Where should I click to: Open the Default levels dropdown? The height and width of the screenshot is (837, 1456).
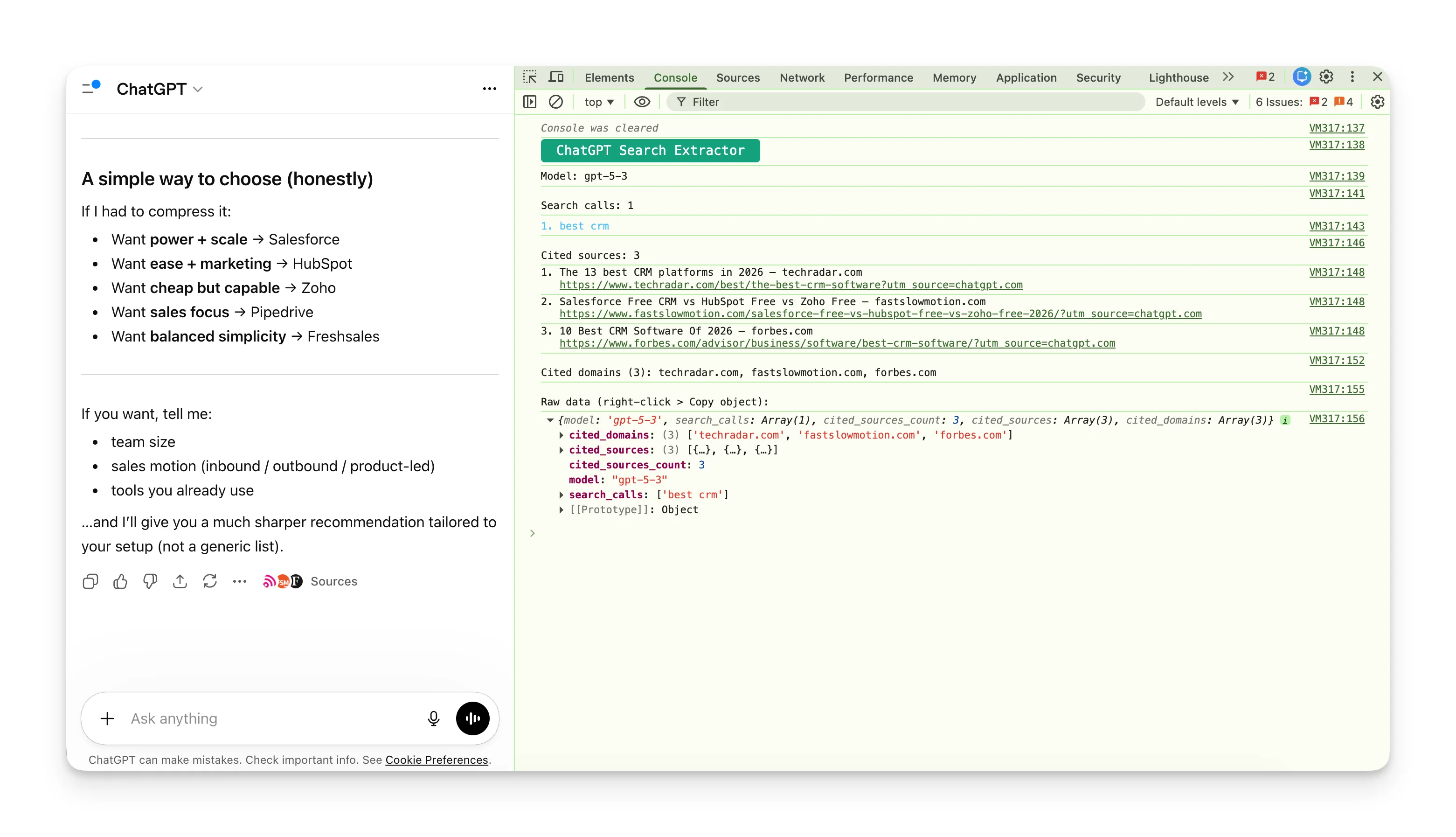point(1197,102)
